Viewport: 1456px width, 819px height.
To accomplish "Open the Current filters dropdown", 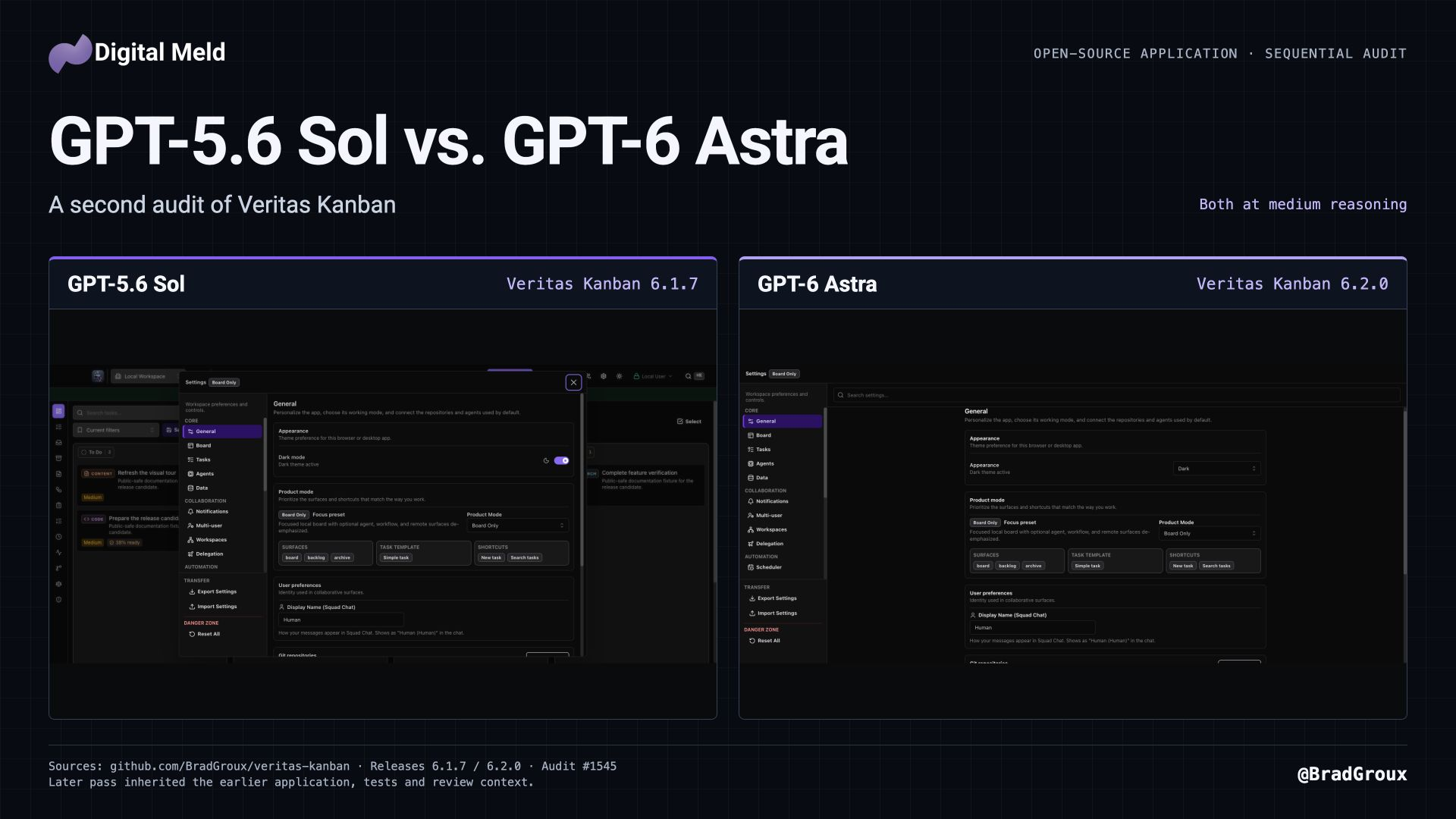I will click(x=116, y=430).
